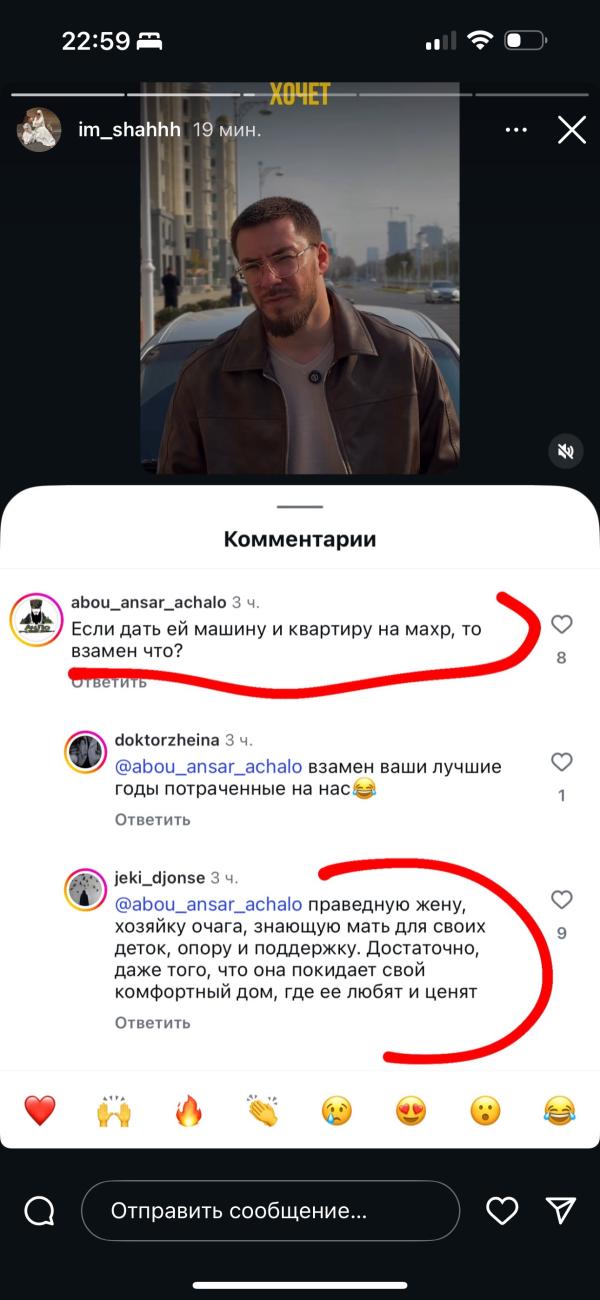This screenshot has height=1300, width=600.
Task: Close the story with the X icon
Action: tap(572, 130)
